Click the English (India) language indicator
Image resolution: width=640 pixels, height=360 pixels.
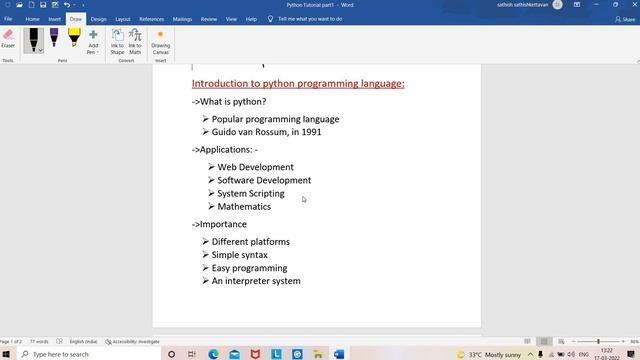pos(83,341)
